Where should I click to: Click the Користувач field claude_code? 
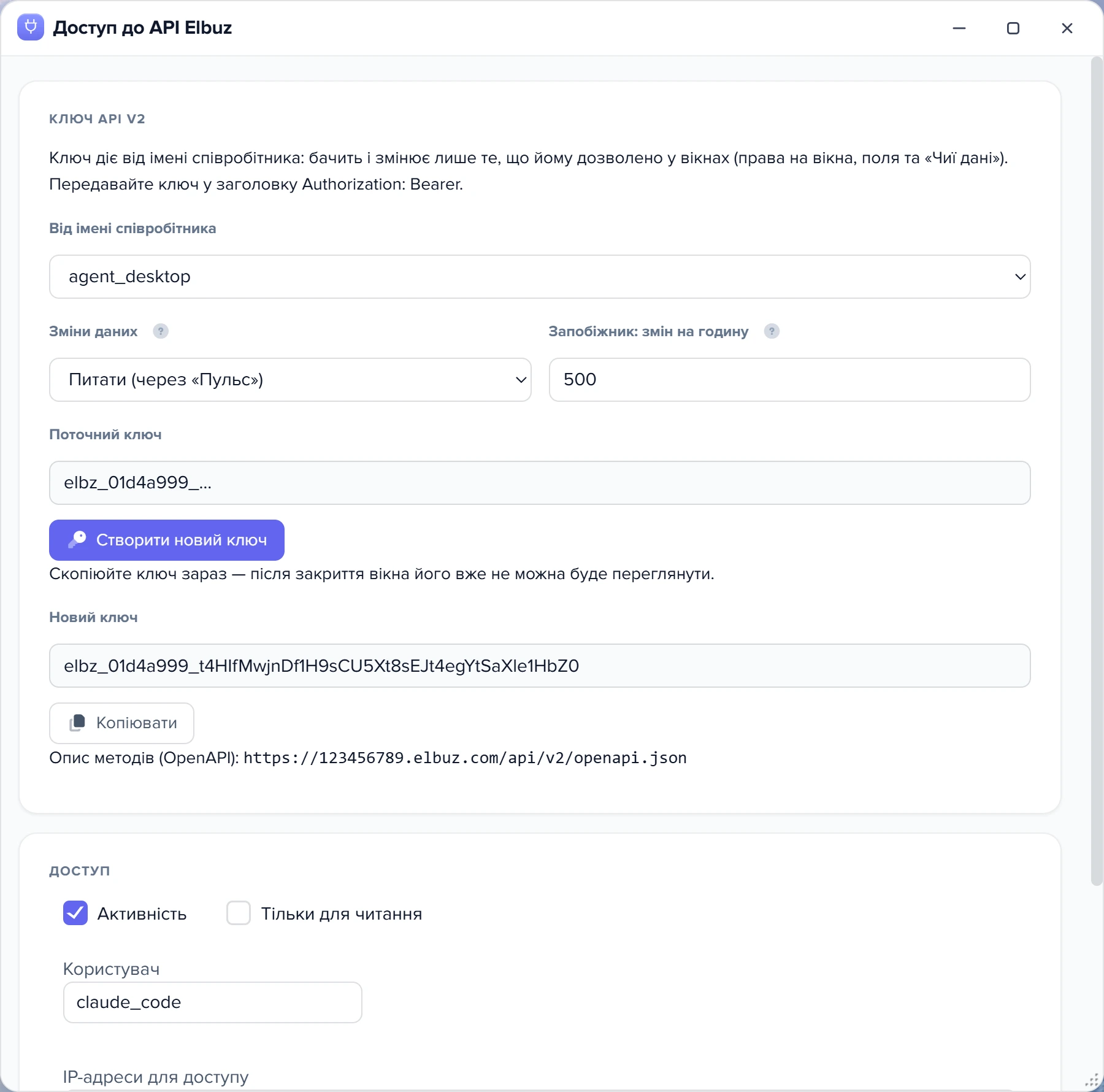213,1002
